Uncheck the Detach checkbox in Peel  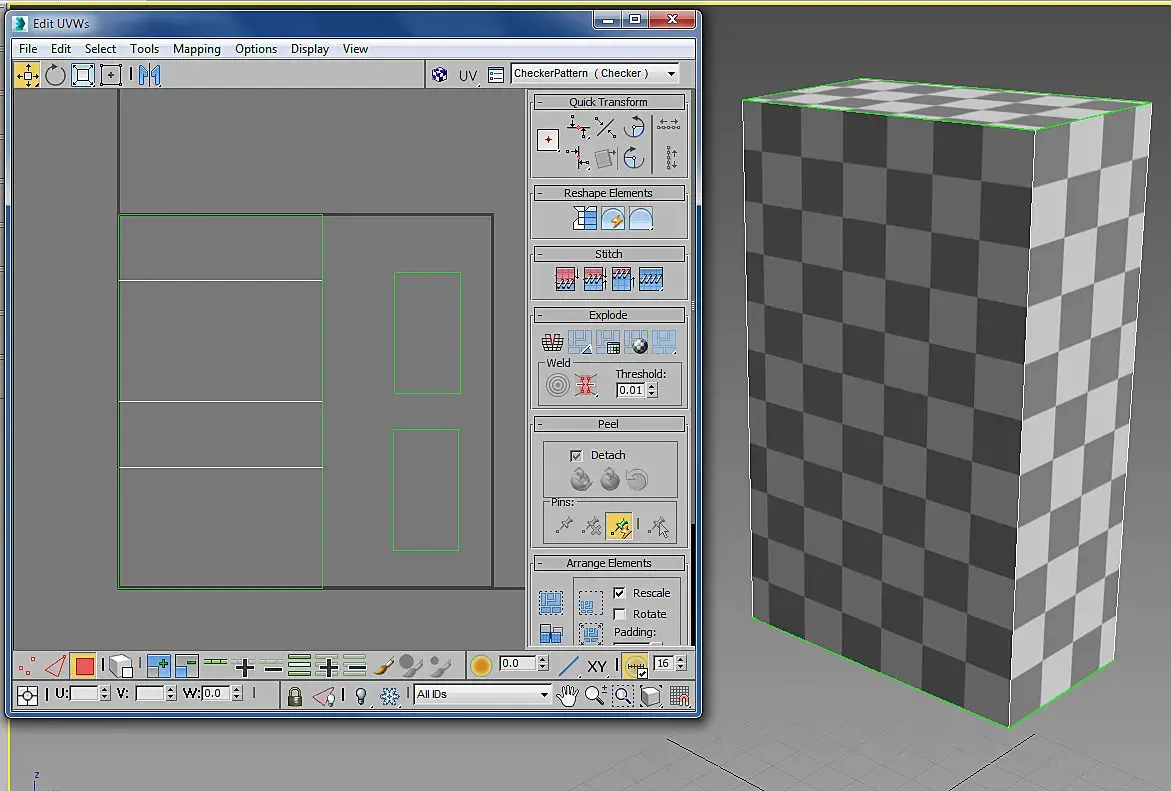576,455
